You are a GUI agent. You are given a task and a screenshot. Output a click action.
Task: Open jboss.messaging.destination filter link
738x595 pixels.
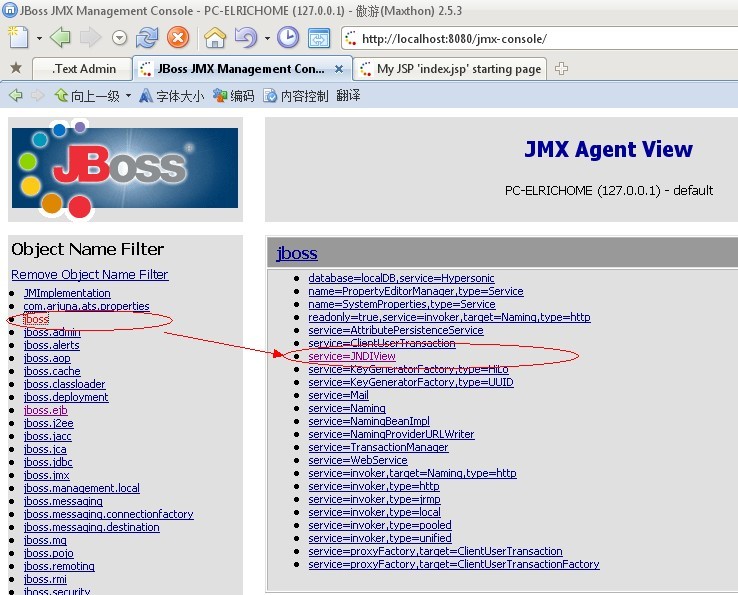[91, 527]
